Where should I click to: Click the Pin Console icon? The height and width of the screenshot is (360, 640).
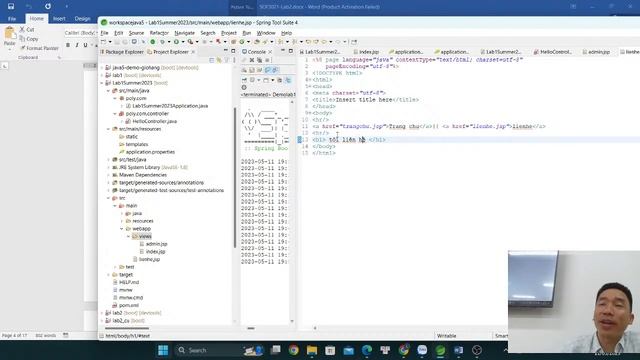pos(244,80)
